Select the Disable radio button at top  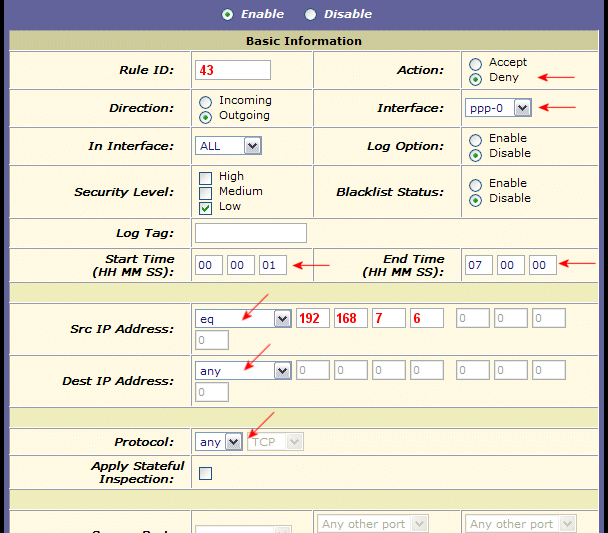310,14
